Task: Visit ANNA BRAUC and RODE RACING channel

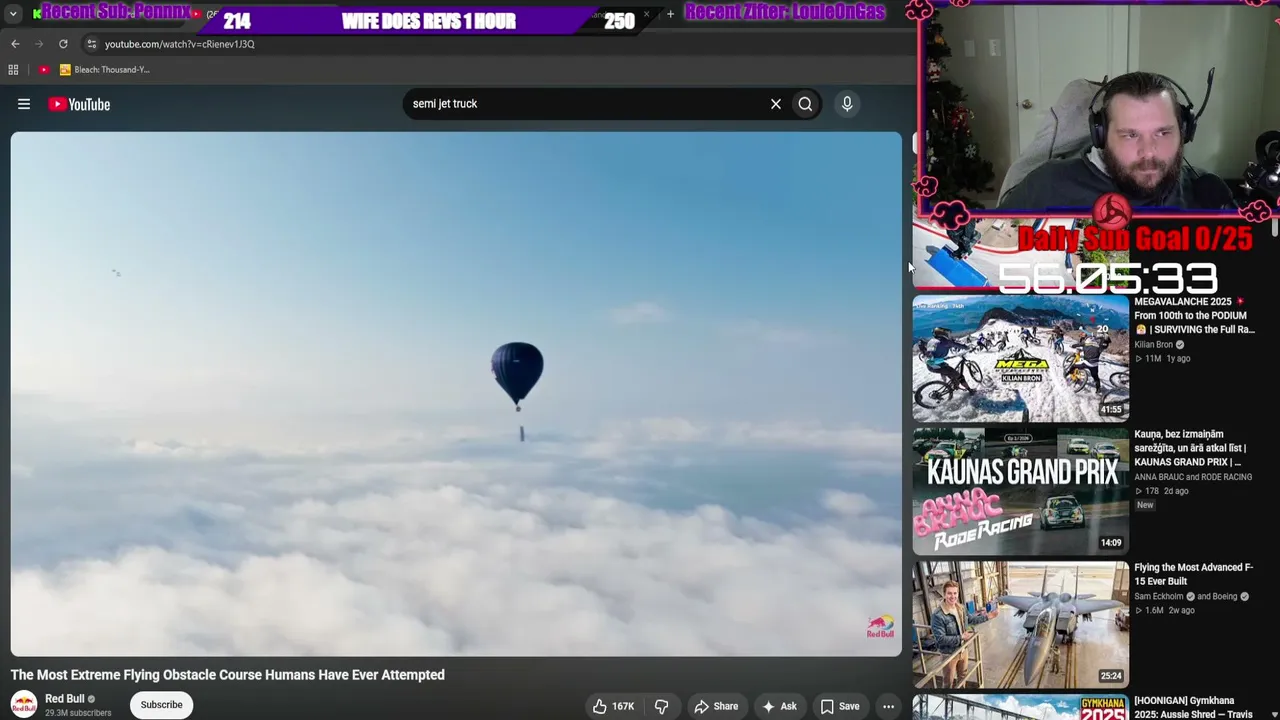Action: 1193,477
